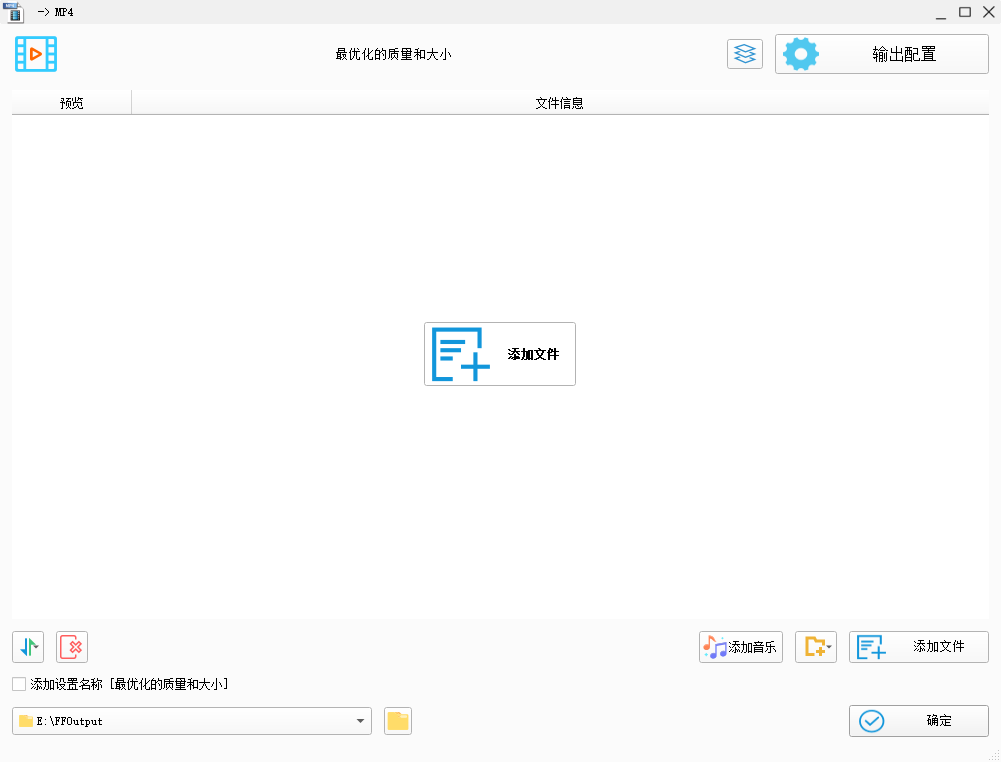Select the 预览 column header
The image size is (1001, 762).
70,102
